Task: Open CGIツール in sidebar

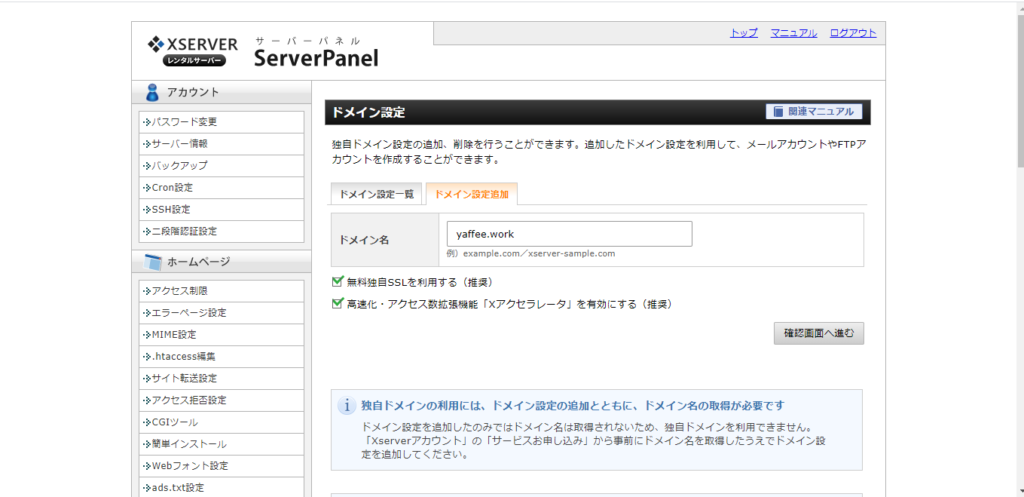Action: [x=221, y=423]
